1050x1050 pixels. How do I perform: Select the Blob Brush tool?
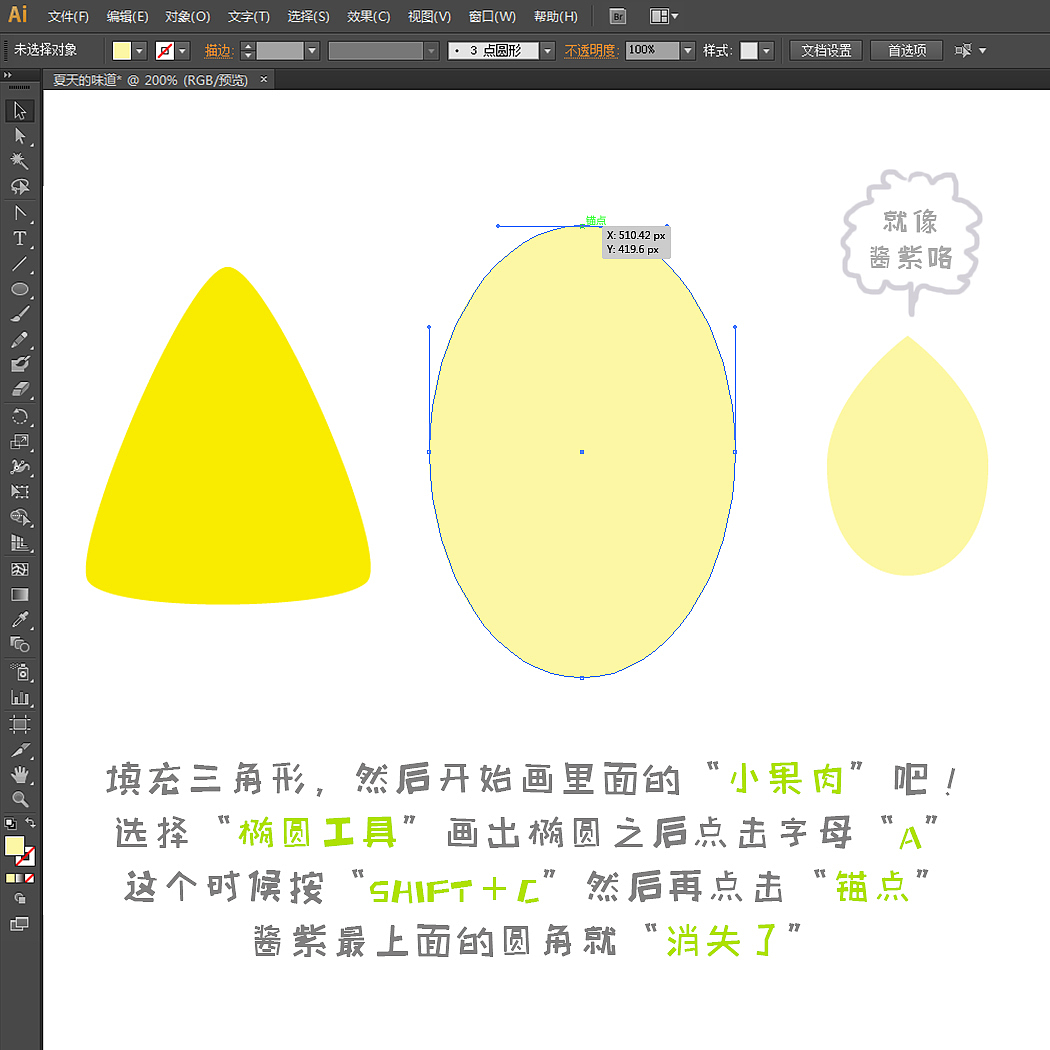19,365
